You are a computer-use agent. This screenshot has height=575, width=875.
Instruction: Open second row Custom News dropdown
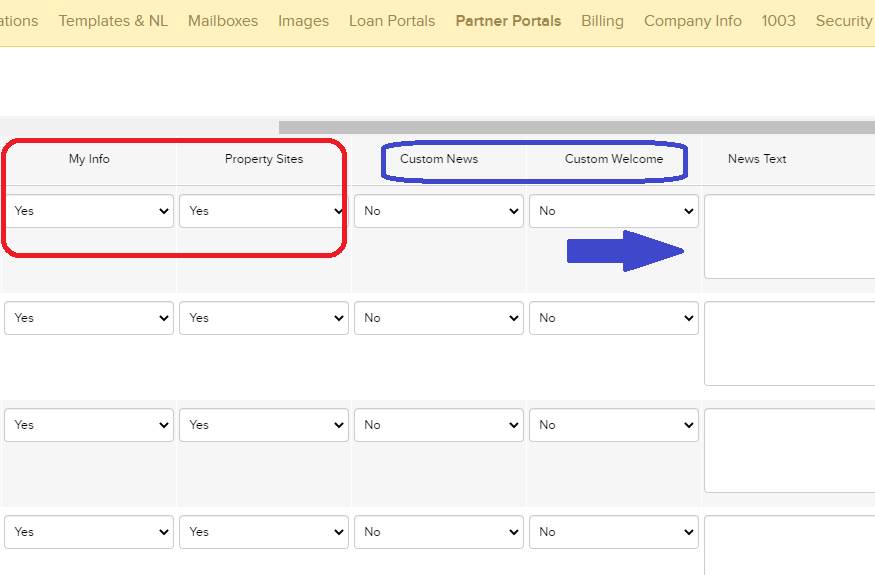[439, 318]
